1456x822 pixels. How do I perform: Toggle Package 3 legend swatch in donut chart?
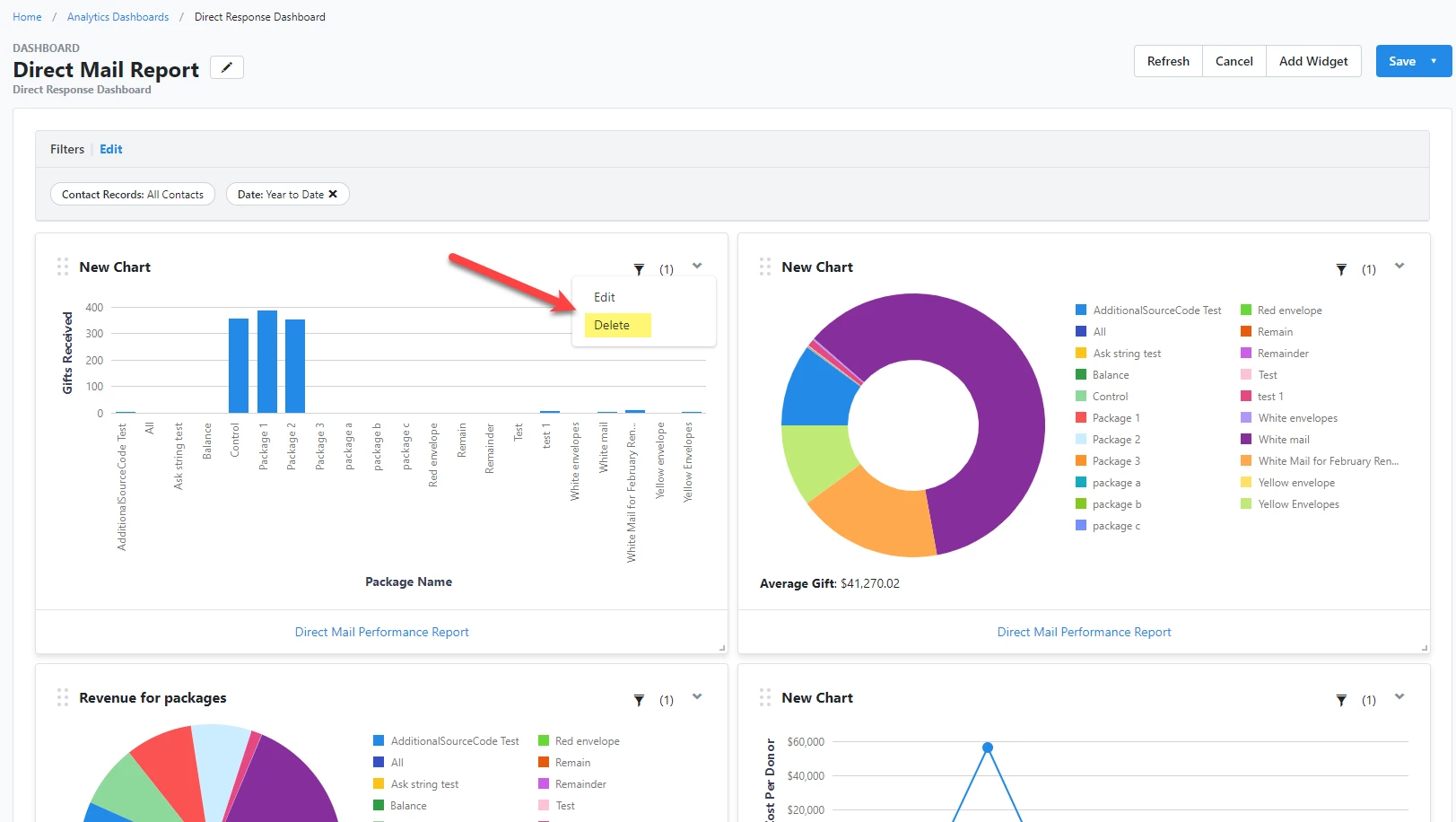(1081, 461)
